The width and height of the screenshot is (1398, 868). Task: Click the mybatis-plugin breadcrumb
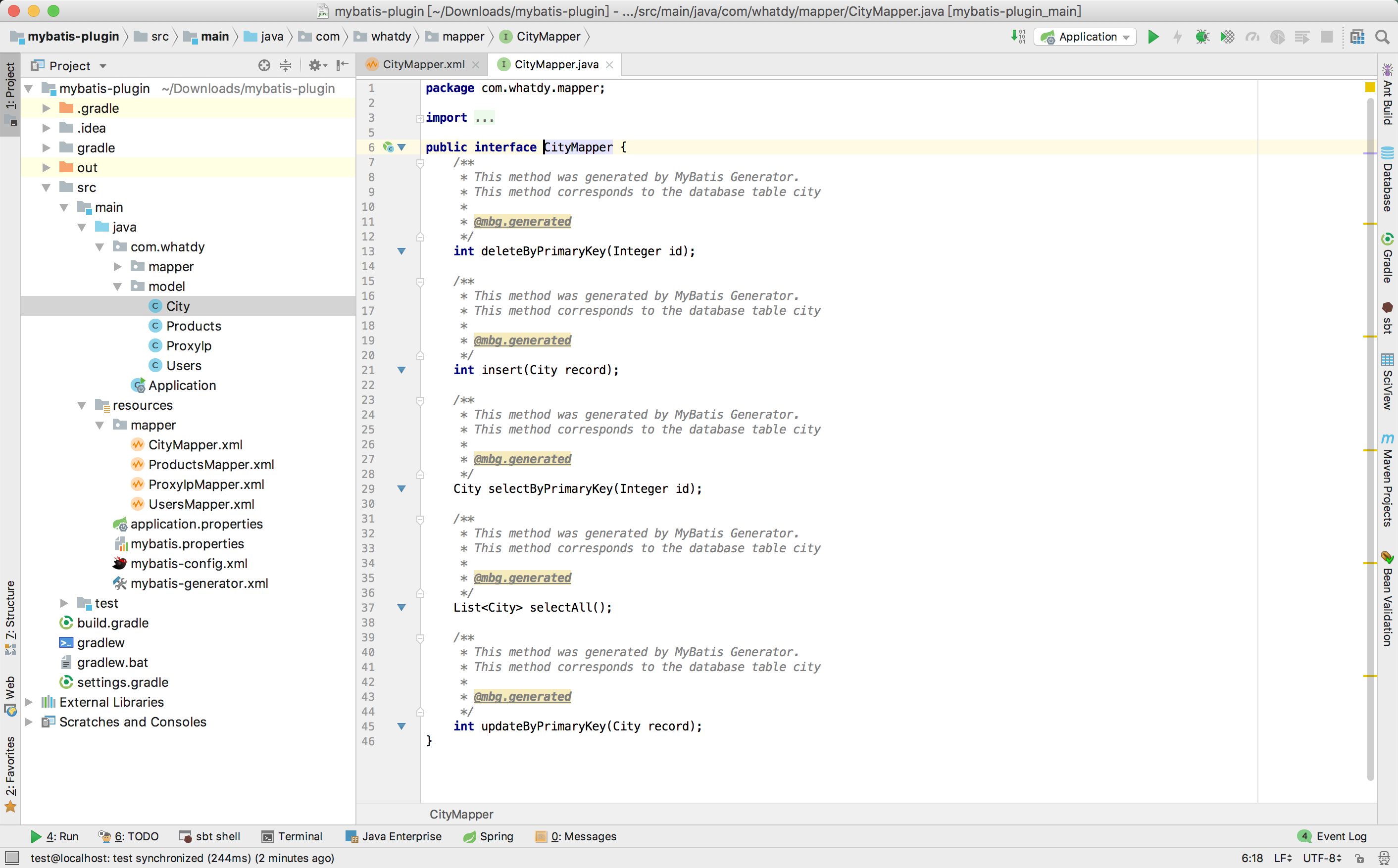point(65,37)
